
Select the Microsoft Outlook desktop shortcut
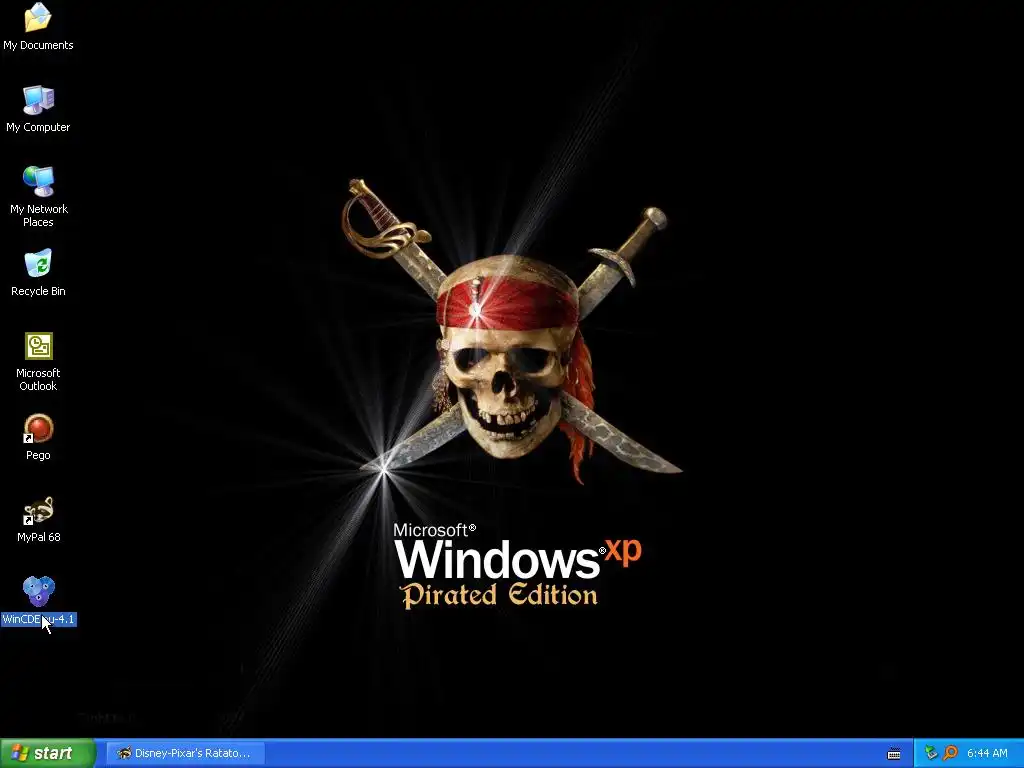(39, 346)
